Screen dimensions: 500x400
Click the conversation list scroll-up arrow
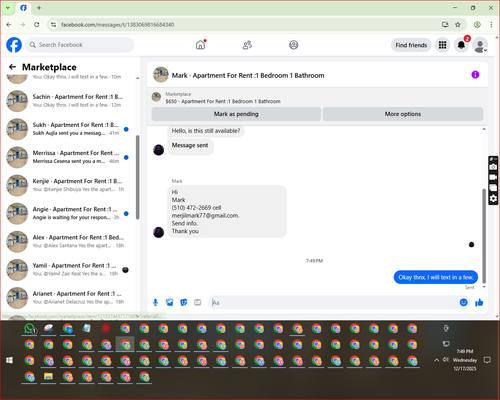point(137,78)
